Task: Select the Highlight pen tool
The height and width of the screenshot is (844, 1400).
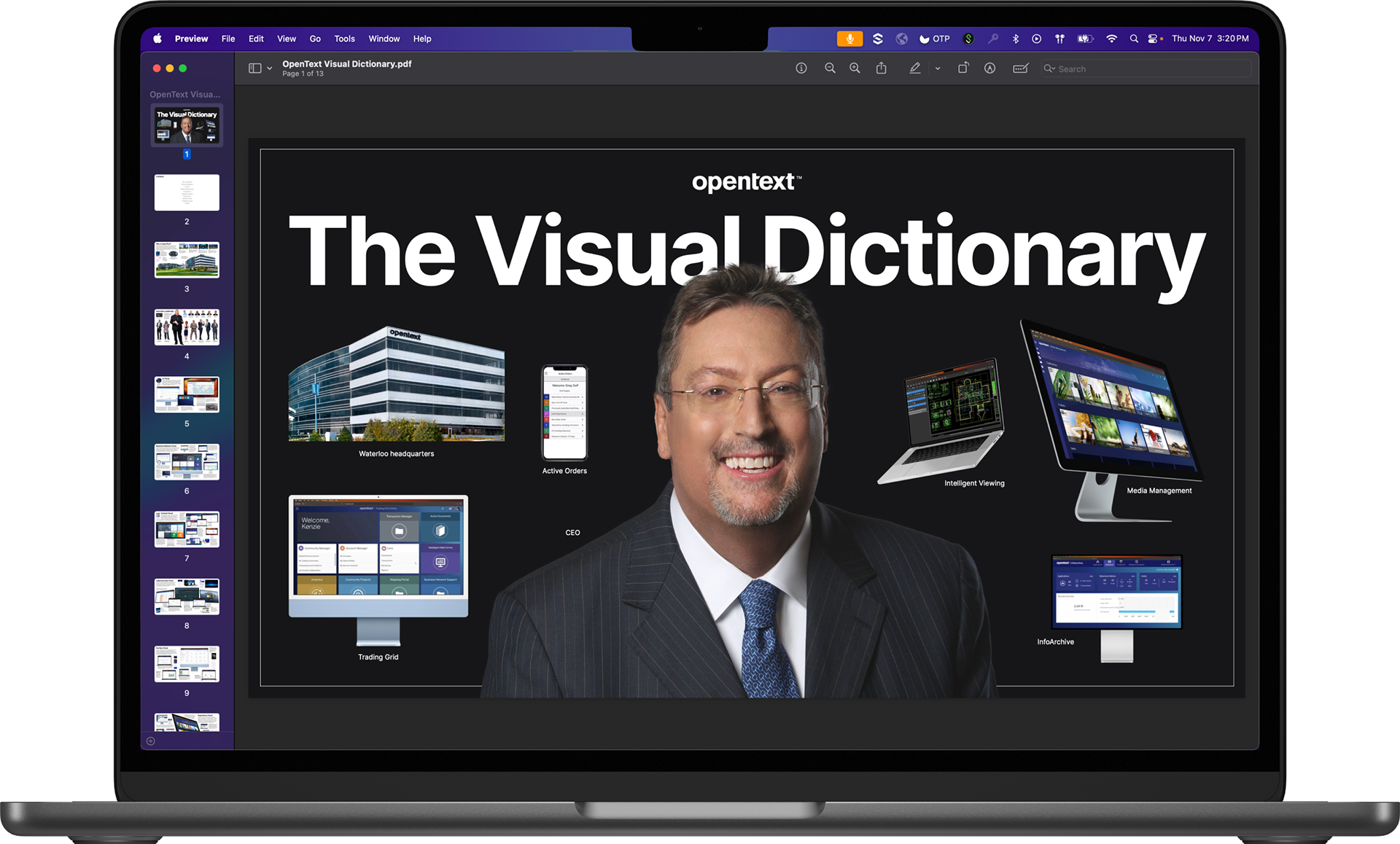Action: pyautogui.click(x=914, y=69)
